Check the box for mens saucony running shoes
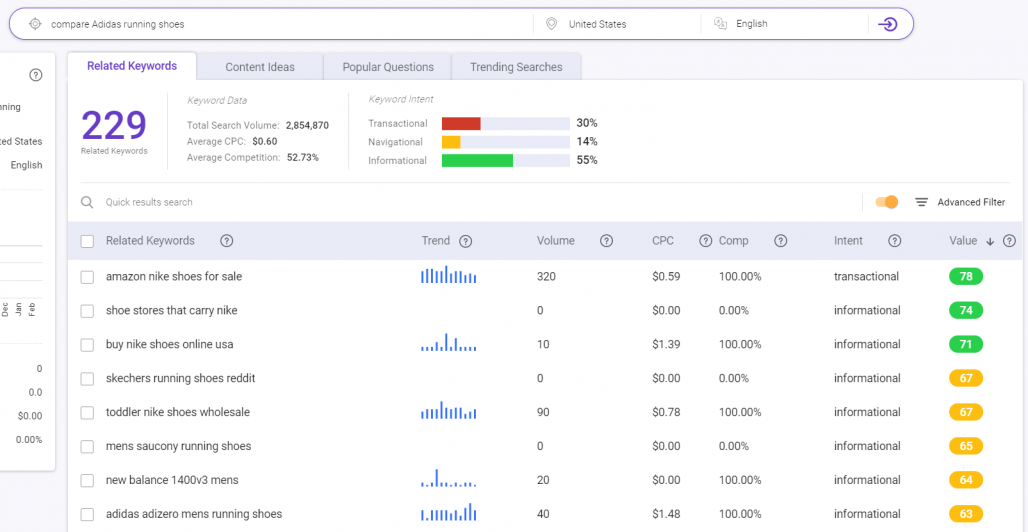Screen dimensions: 1028x532 [87, 447]
